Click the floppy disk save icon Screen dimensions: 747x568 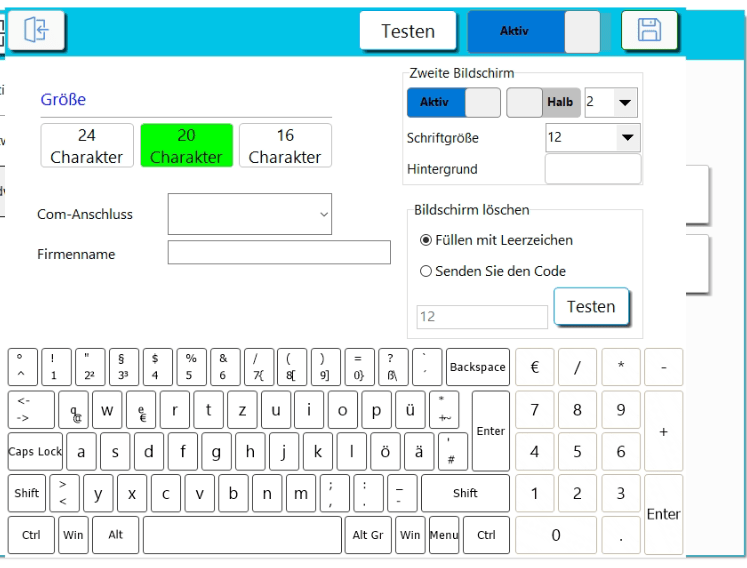[x=649, y=31]
